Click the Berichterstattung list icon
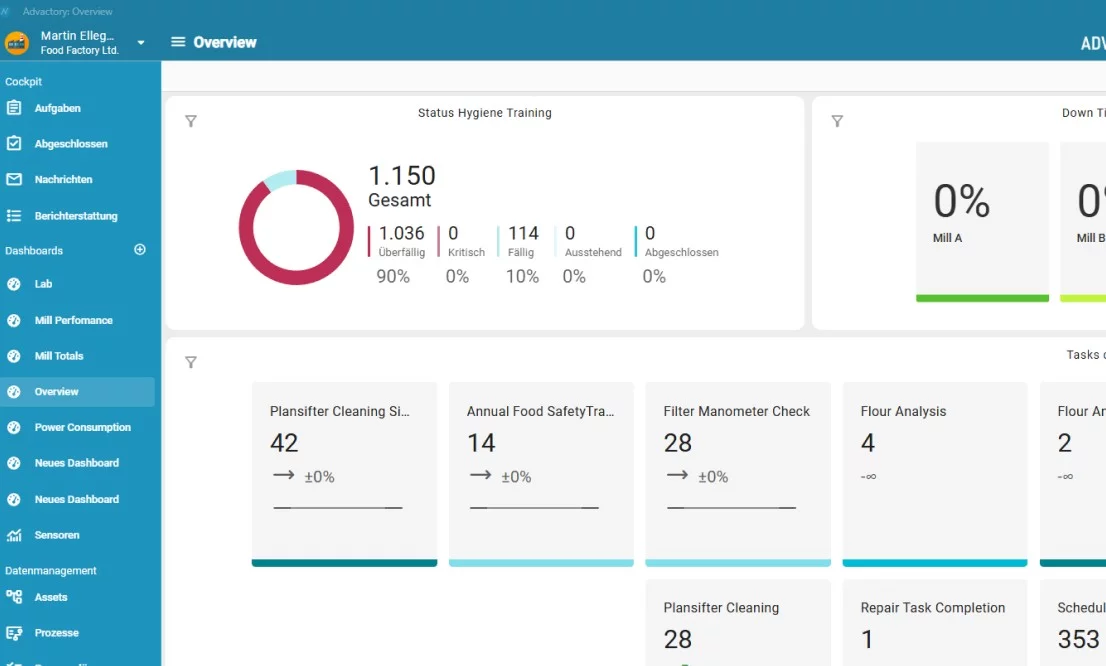1106x666 pixels. coord(13,216)
